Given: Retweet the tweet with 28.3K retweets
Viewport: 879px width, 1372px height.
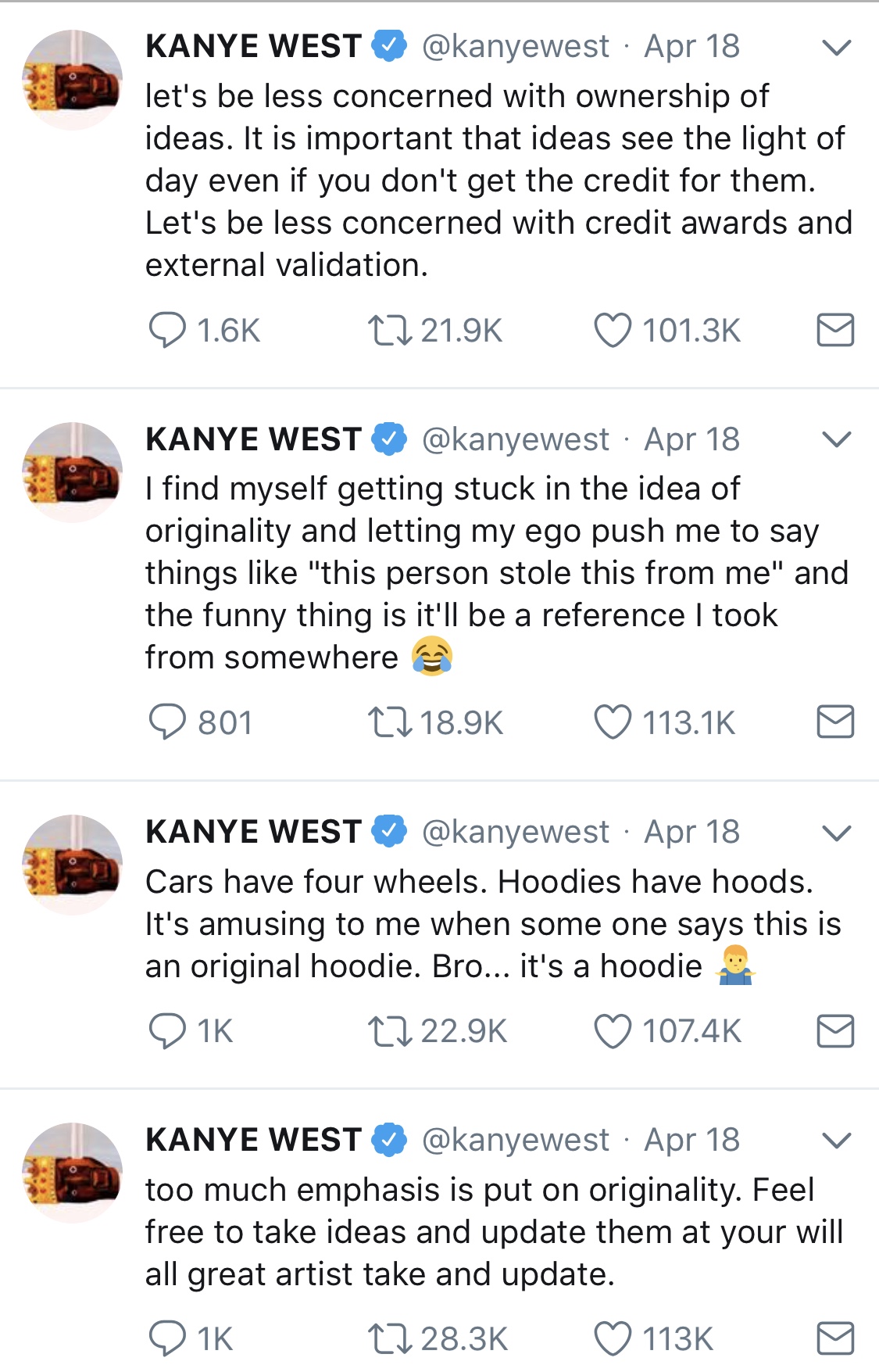Looking at the screenshot, I should 390,1338.
